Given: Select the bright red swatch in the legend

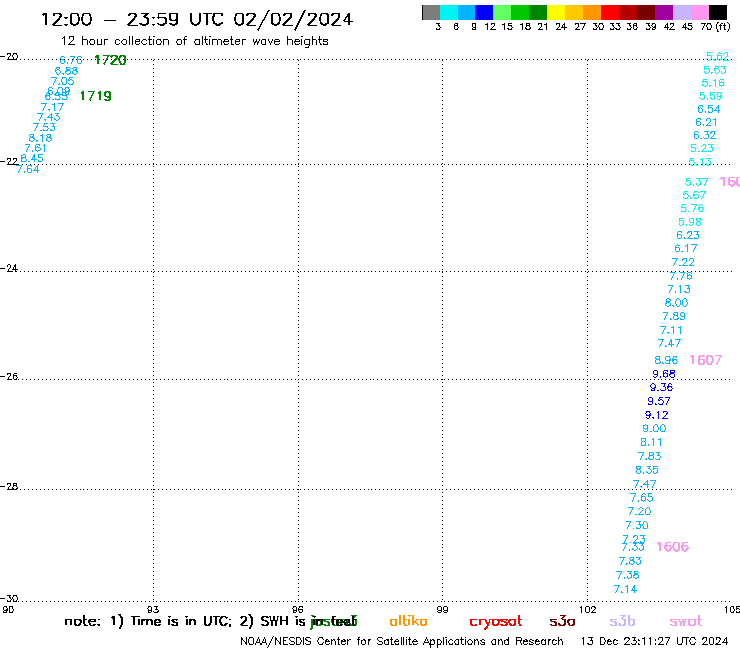Looking at the screenshot, I should (610, 12).
